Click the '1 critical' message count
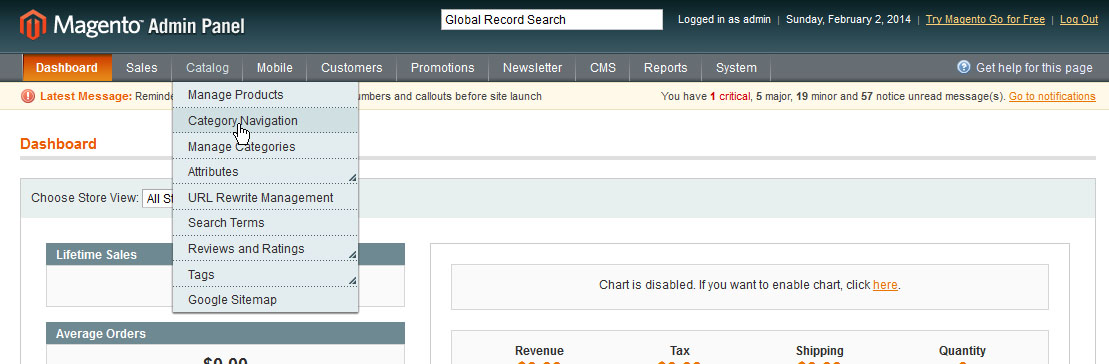 [730, 96]
